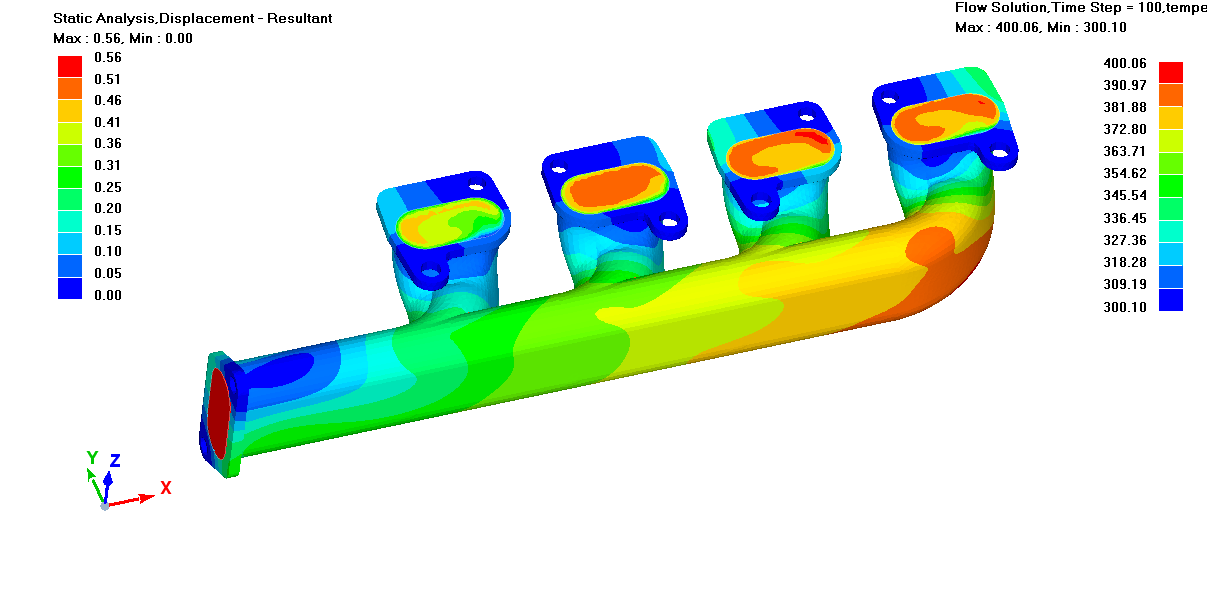Click the dark blue 0.00 displacement swatch
1207x611 pixels.
click(x=69, y=289)
